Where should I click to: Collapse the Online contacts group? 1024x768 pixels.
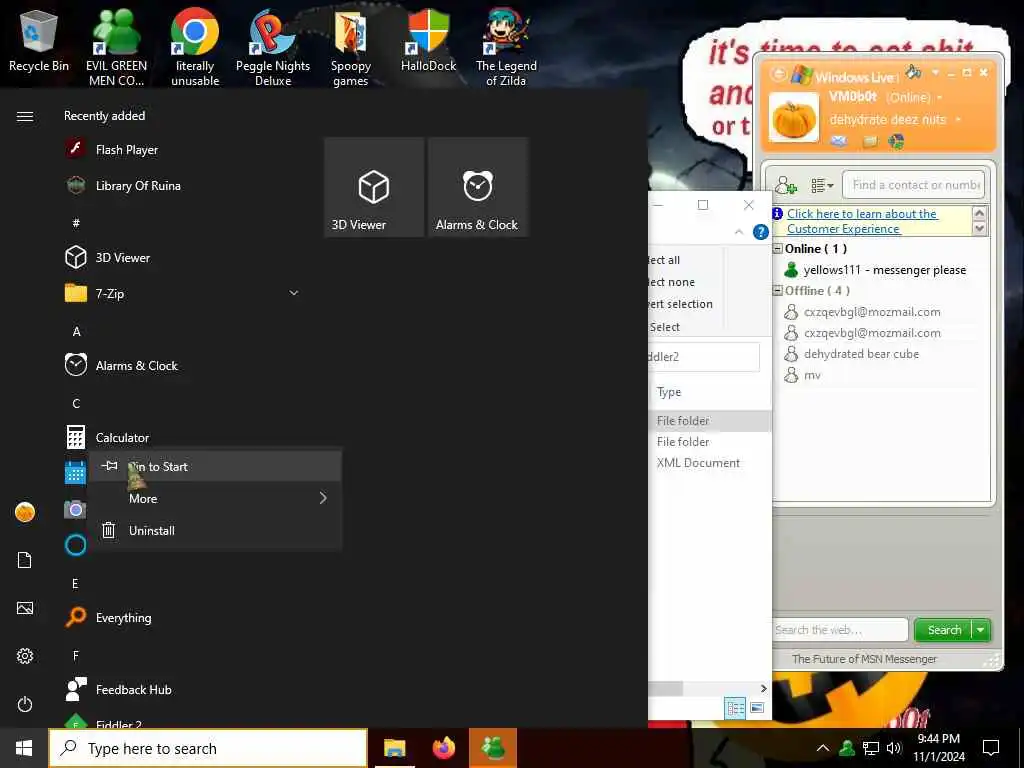(x=778, y=249)
